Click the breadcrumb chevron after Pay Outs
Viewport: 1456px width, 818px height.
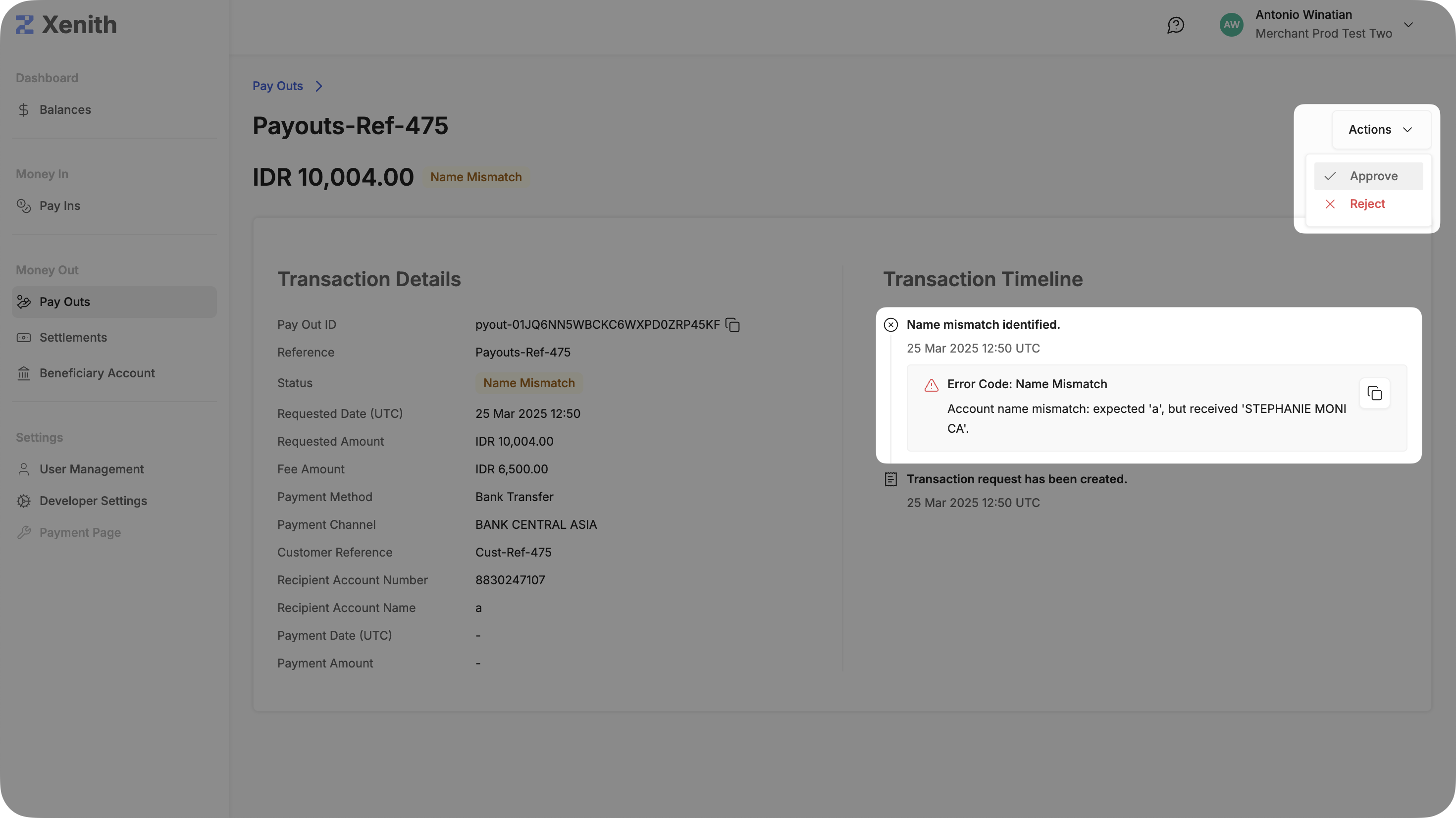[319, 86]
